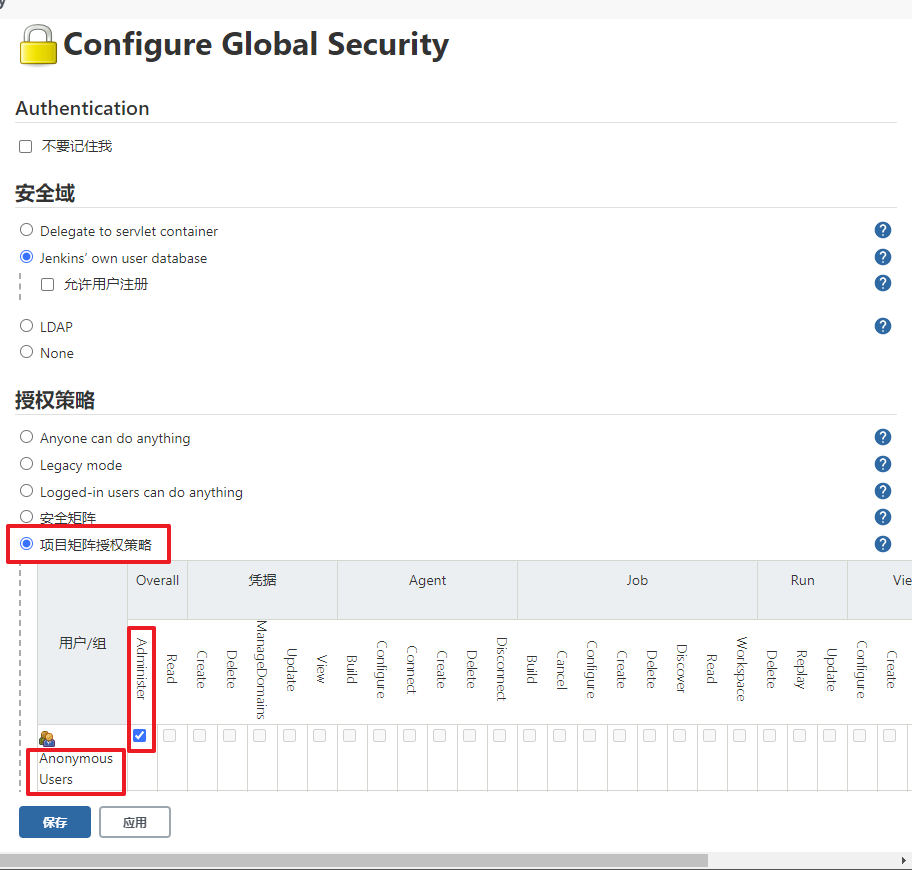Open help for Jenkins' own user database

pyautogui.click(x=882, y=257)
